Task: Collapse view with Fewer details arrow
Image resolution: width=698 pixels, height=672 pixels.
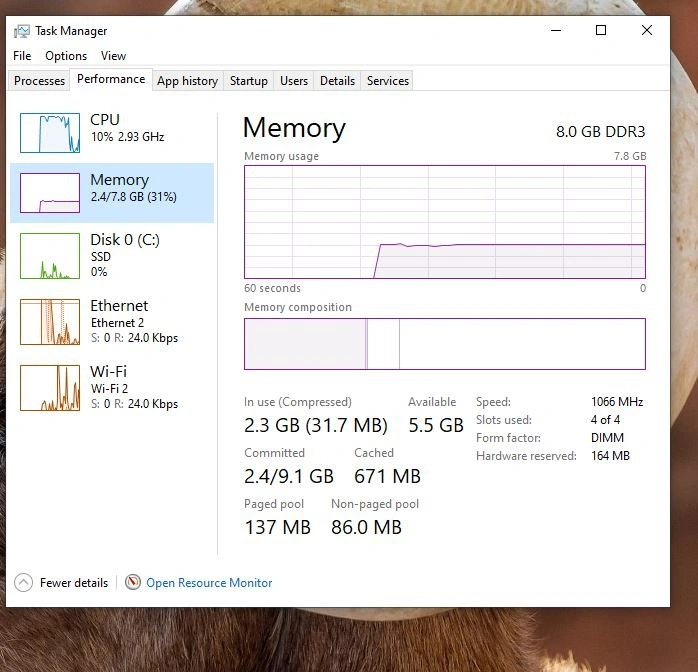Action: point(23,583)
